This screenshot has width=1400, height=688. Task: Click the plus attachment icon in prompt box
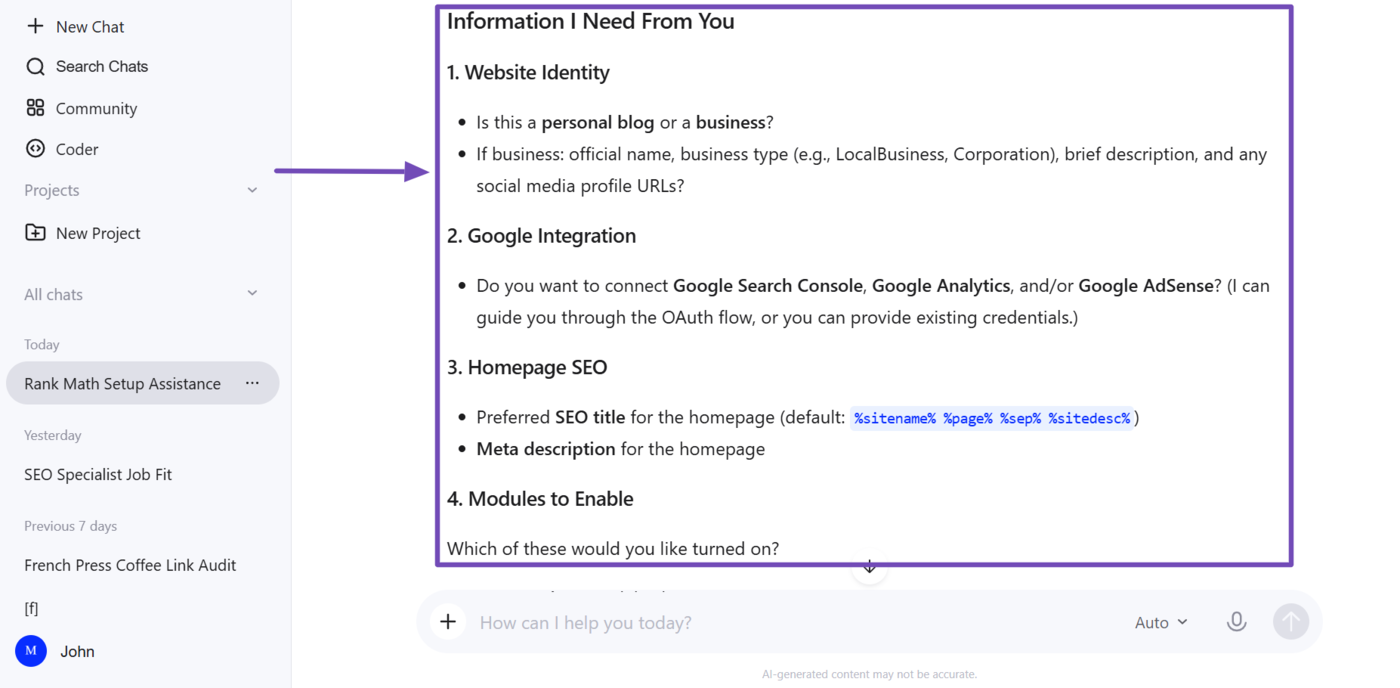(448, 622)
